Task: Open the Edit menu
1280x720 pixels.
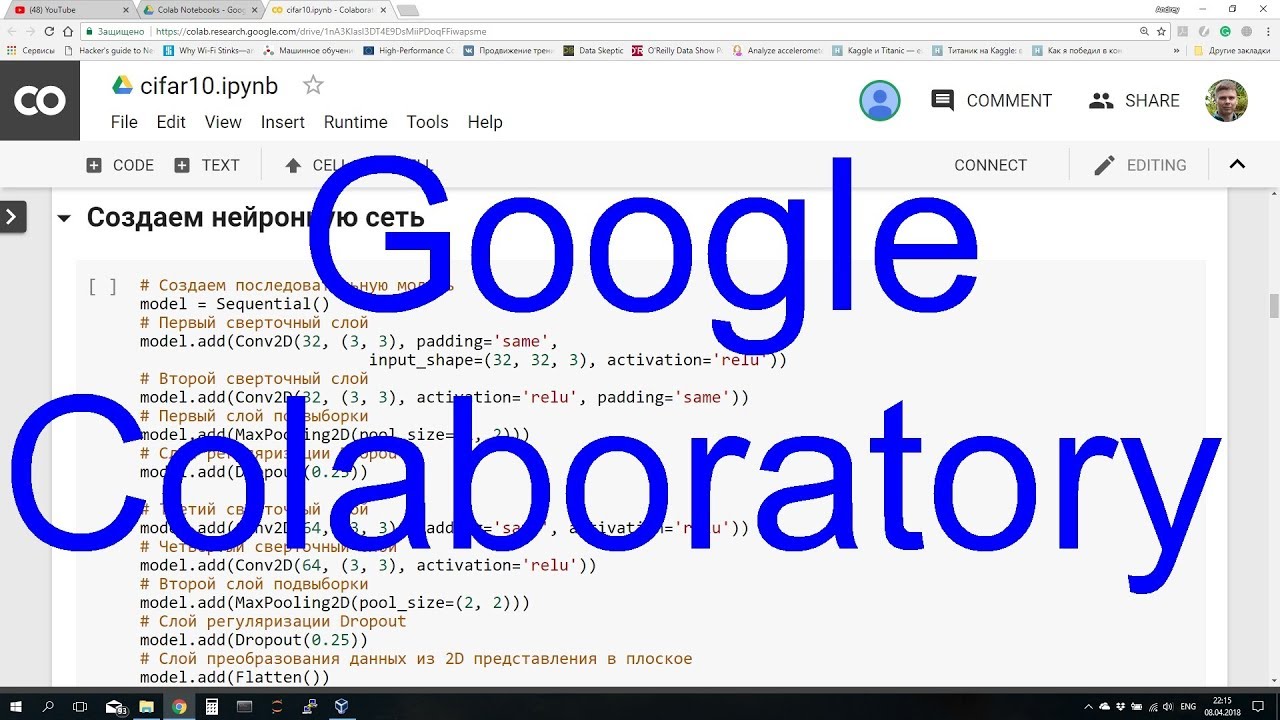Action: coord(171,122)
